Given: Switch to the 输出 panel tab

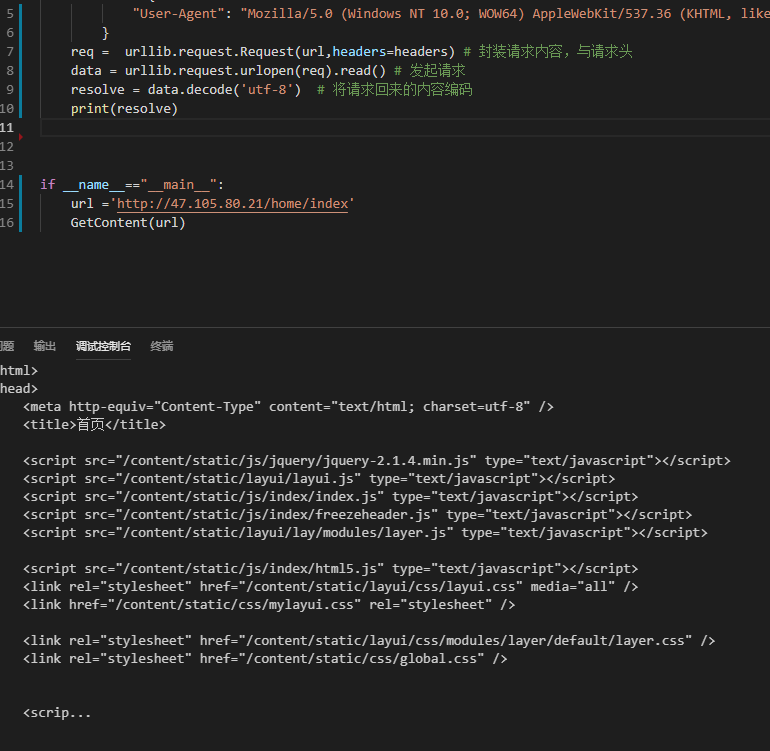Looking at the screenshot, I should click(44, 346).
